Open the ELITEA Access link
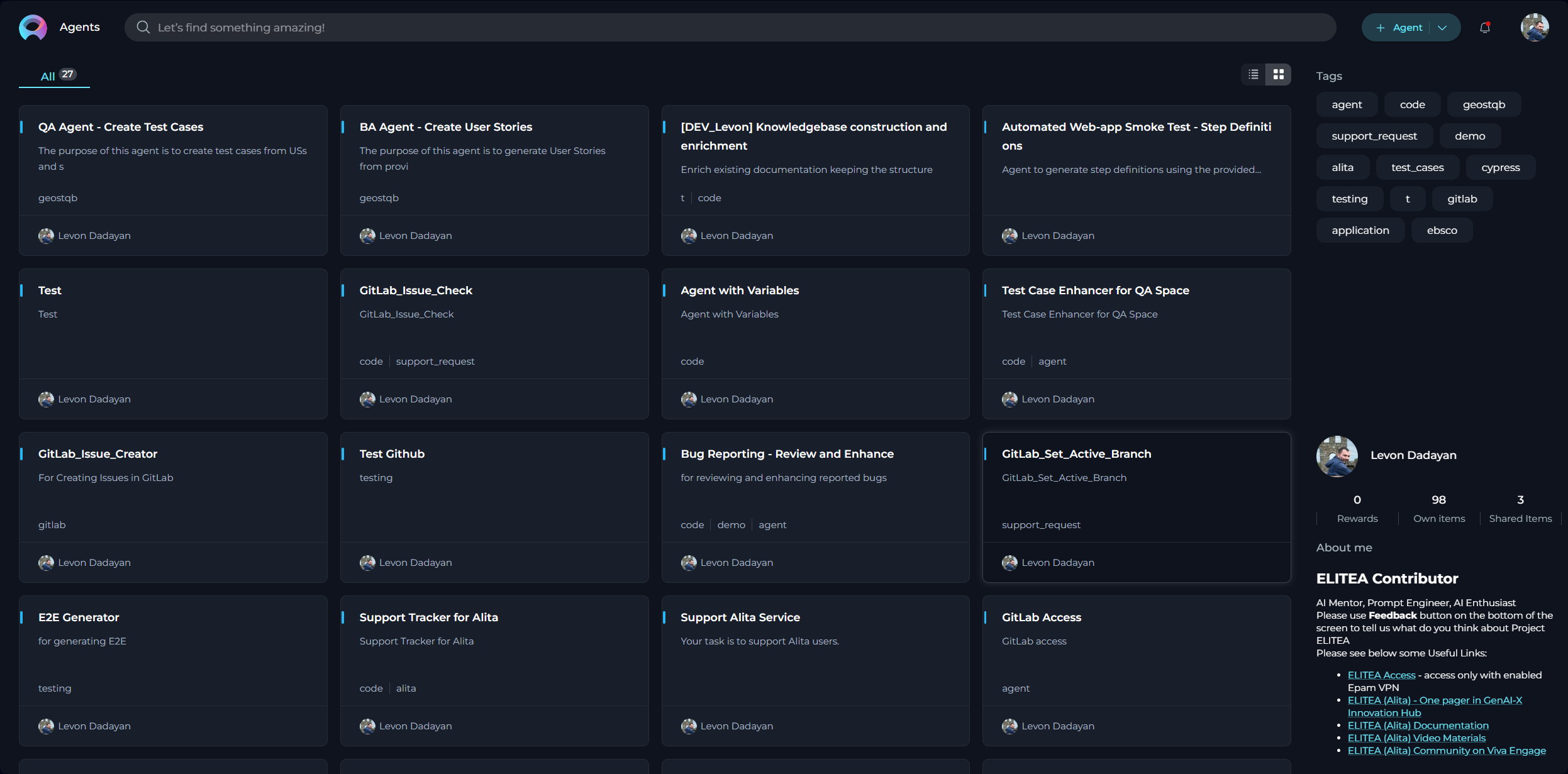The image size is (1568, 774). [1381, 675]
